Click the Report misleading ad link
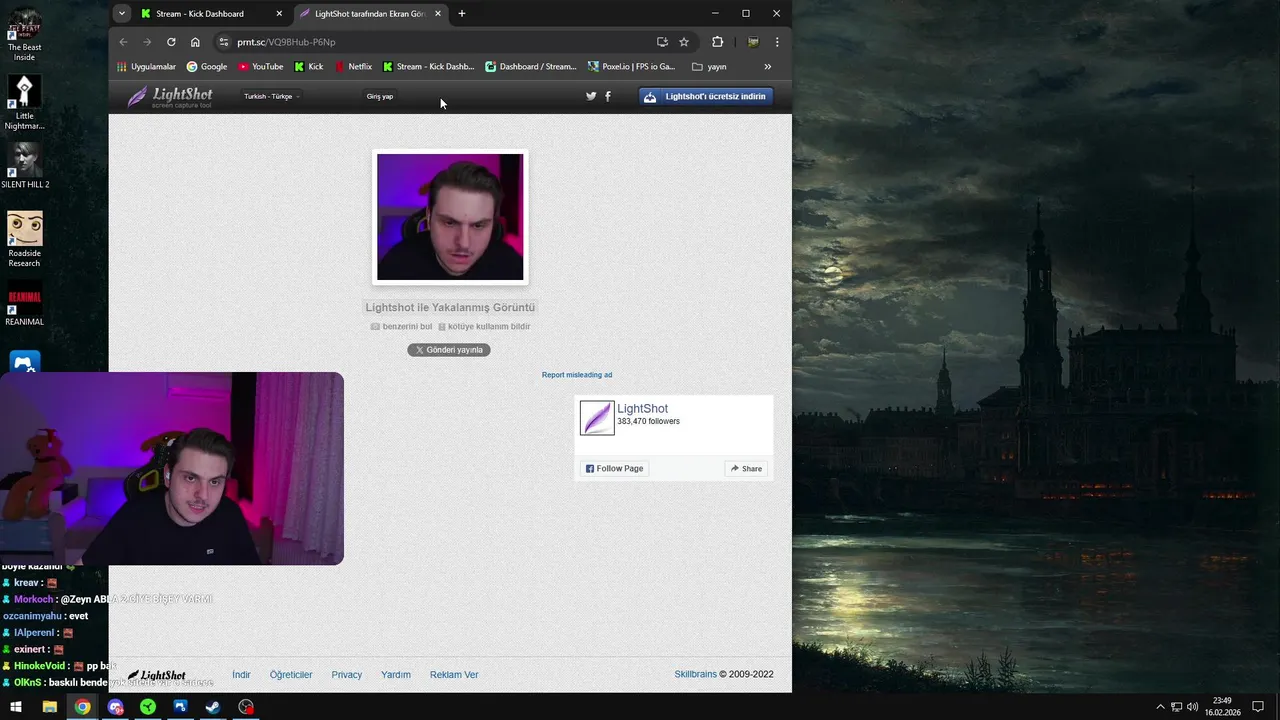The height and width of the screenshot is (720, 1280). click(x=577, y=375)
